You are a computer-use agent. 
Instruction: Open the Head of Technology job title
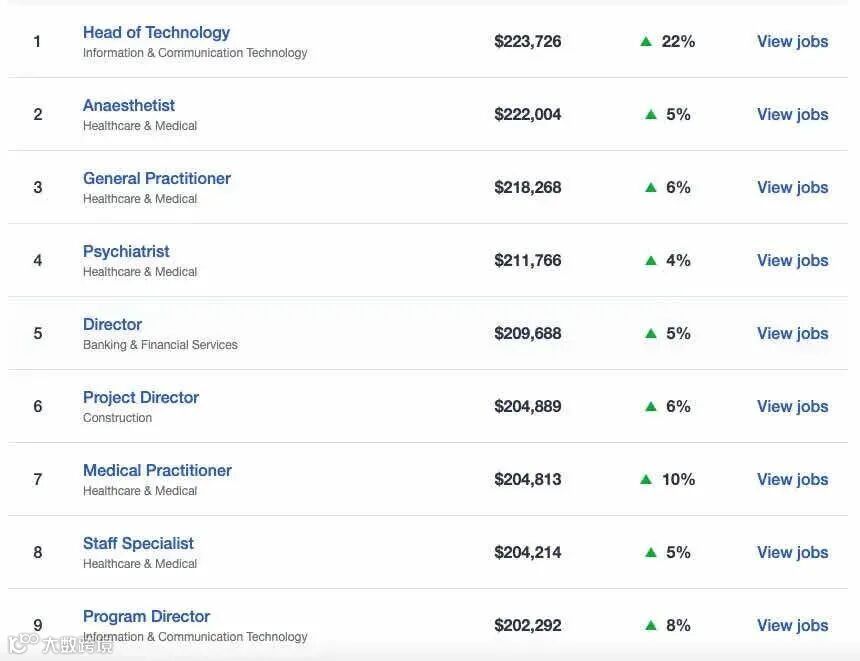point(156,33)
